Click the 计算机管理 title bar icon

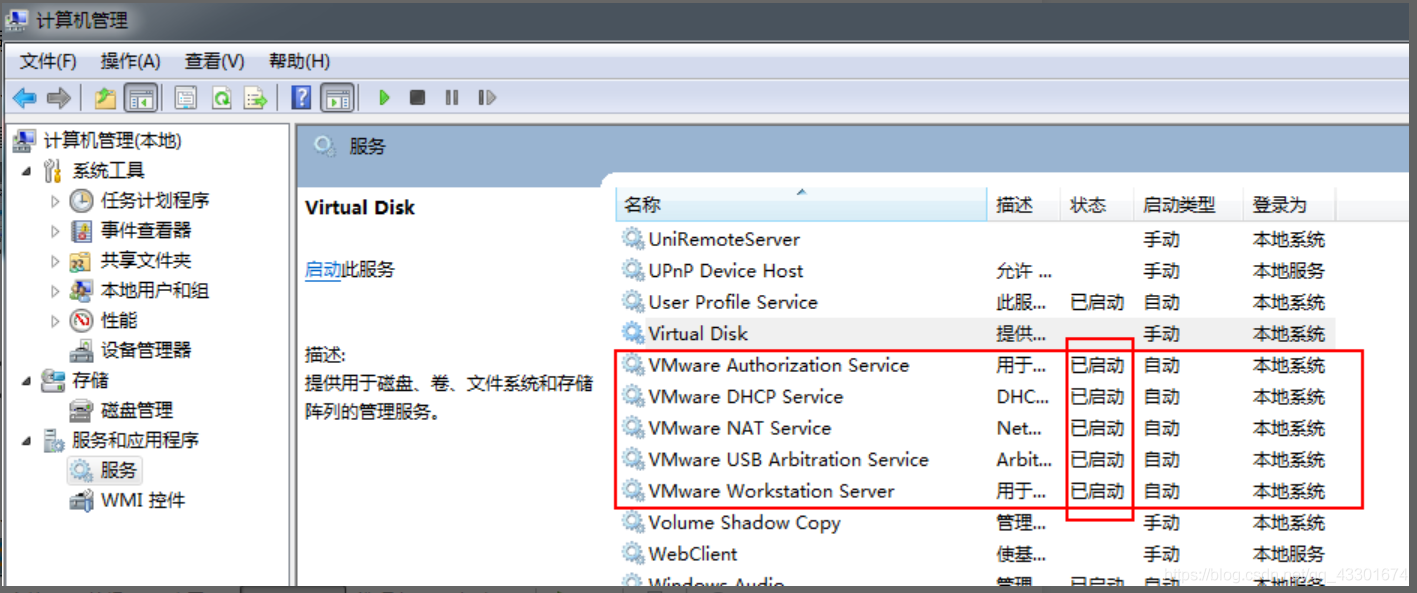click(17, 19)
